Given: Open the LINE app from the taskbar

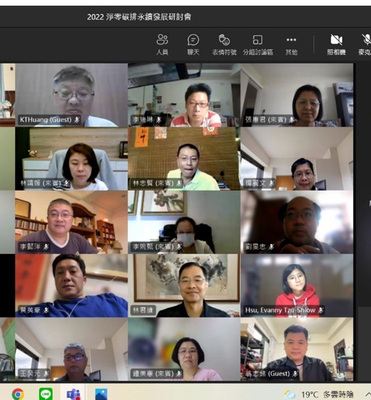Looking at the screenshot, I should 46,394.
